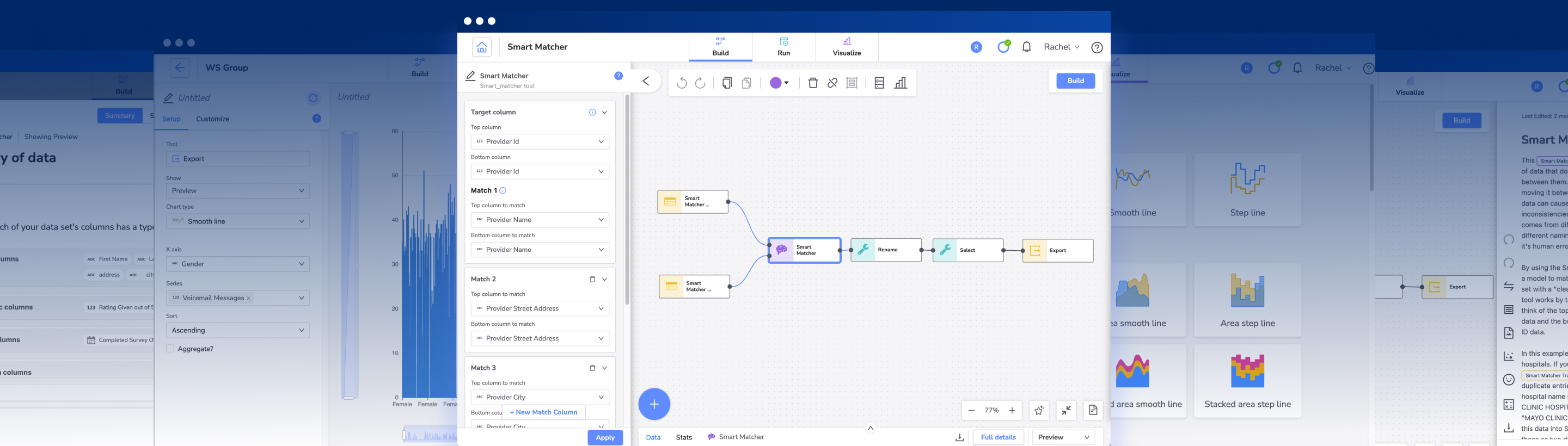Image resolution: width=1568 pixels, height=446 pixels.
Task: Click the Full details button
Action: (999, 437)
